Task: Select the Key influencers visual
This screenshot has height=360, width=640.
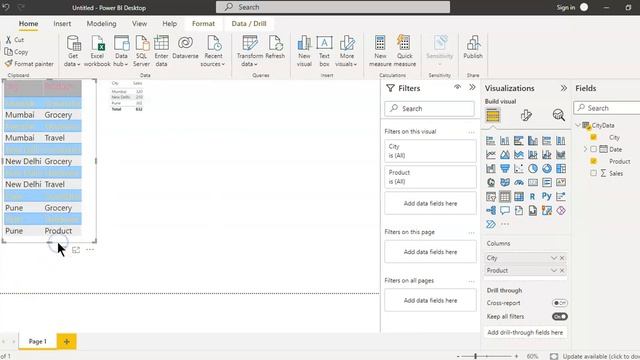Action: 560,197
